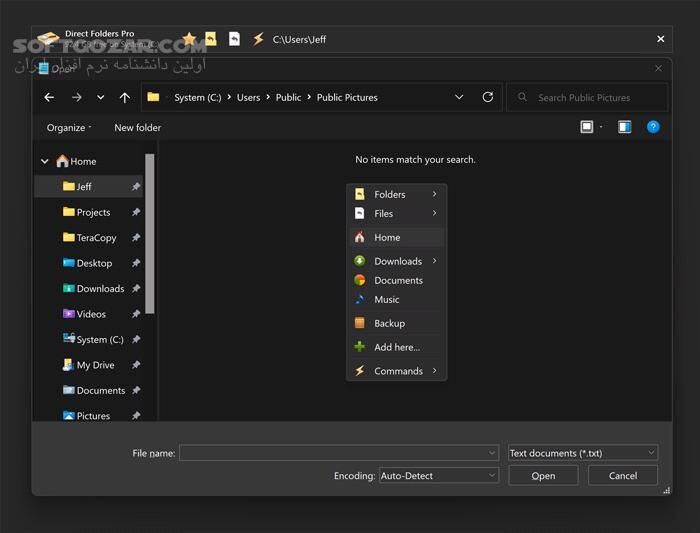This screenshot has width=700, height=533.
Task: Click the Cancel button
Action: [x=623, y=475]
